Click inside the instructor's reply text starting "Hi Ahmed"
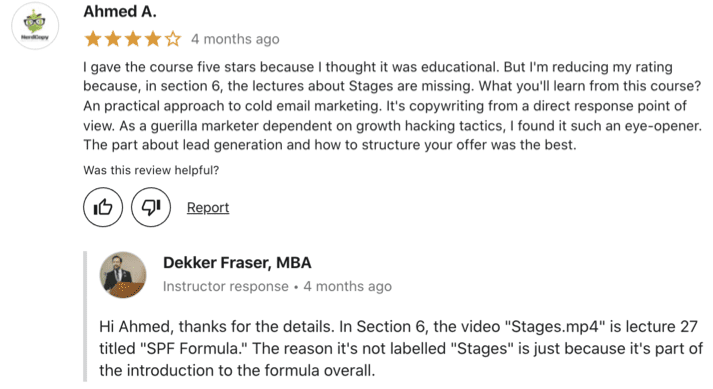 pyautogui.click(x=401, y=349)
